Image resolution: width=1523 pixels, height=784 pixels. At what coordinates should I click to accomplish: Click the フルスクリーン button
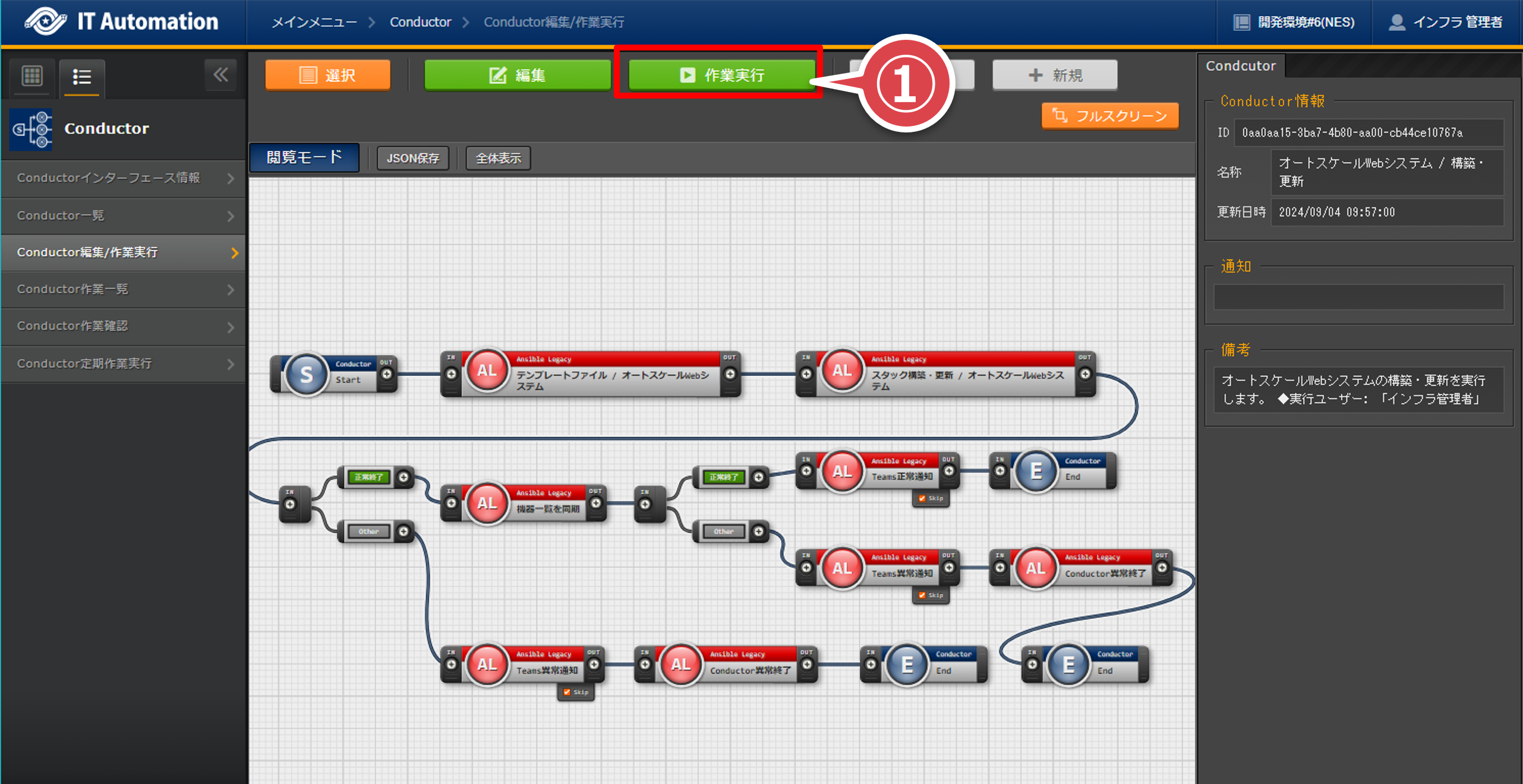(x=1109, y=116)
